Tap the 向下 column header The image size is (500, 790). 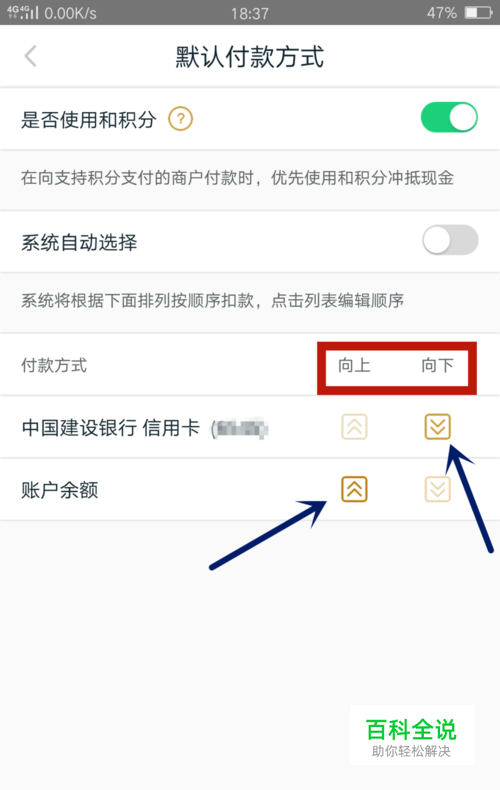(437, 365)
